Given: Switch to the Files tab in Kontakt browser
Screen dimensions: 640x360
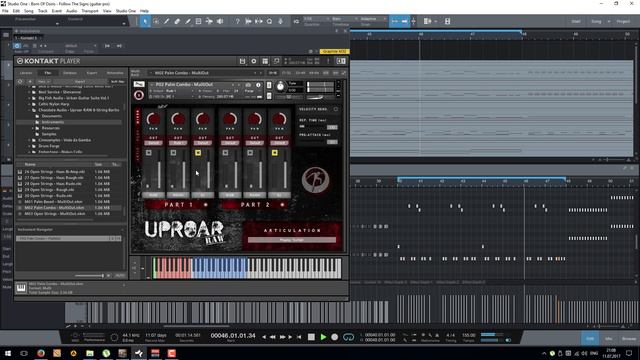Looking at the screenshot, I should [48, 73].
